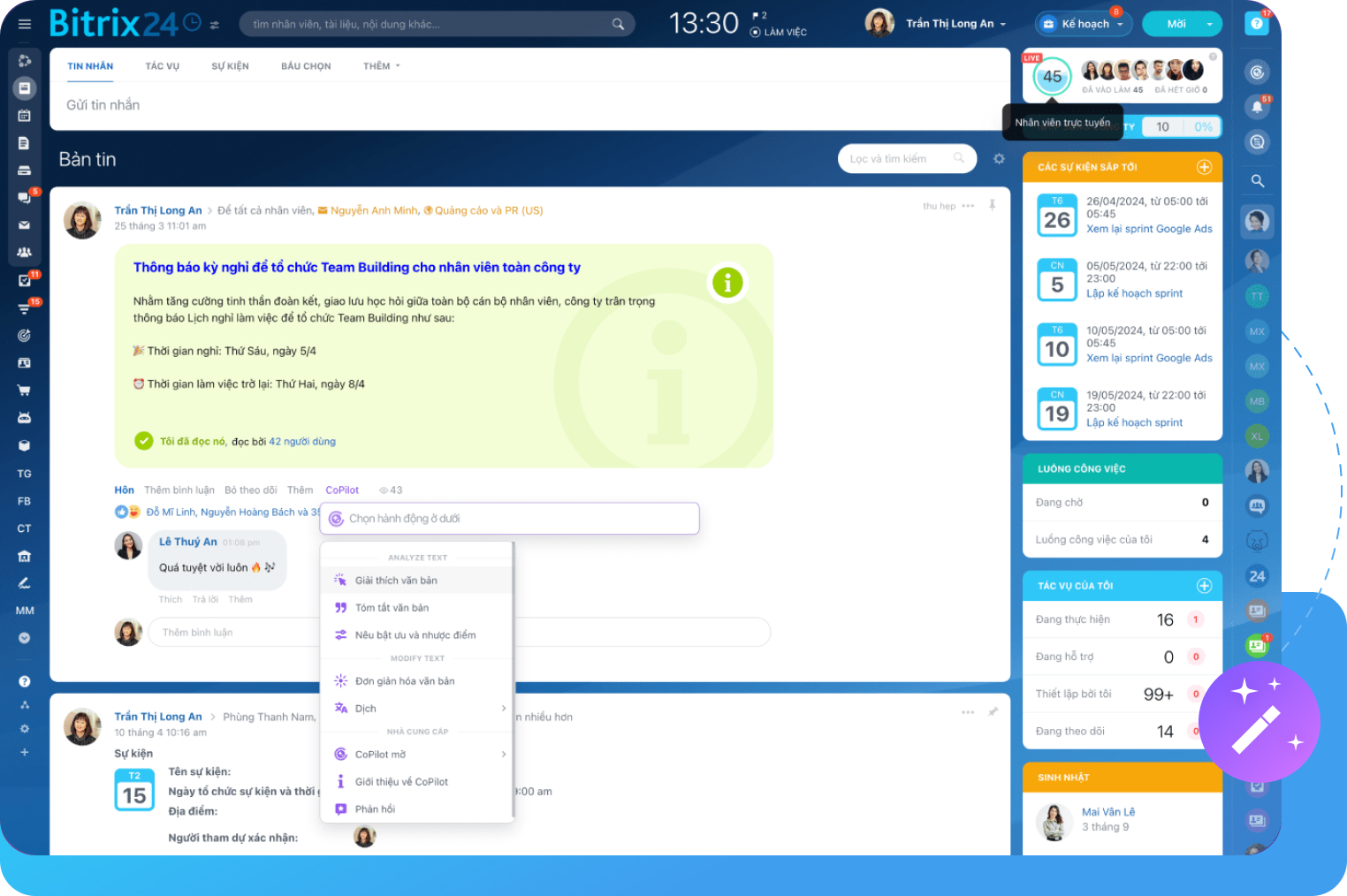Switch to the TÁC VỤ tab
Image resolution: width=1347 pixels, height=896 pixels.
[162, 66]
